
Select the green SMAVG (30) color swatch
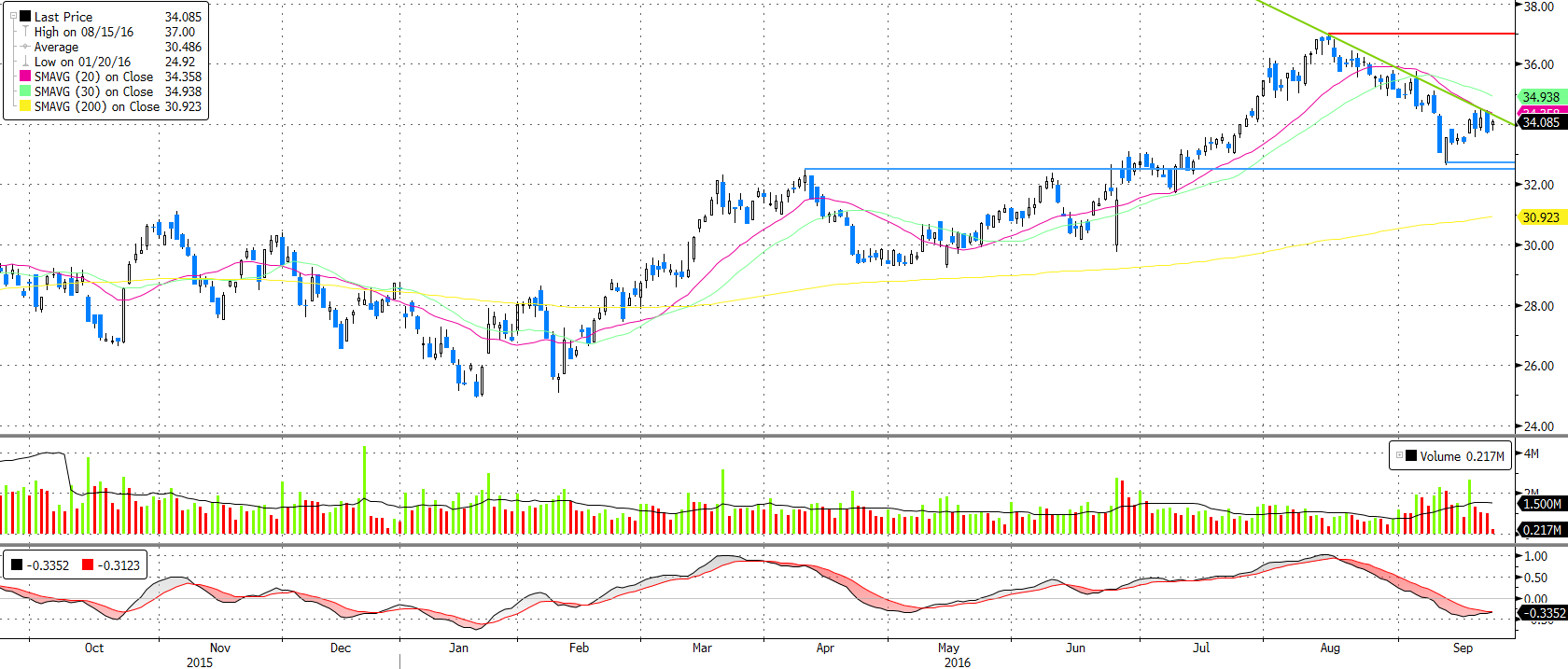pyautogui.click(x=25, y=91)
